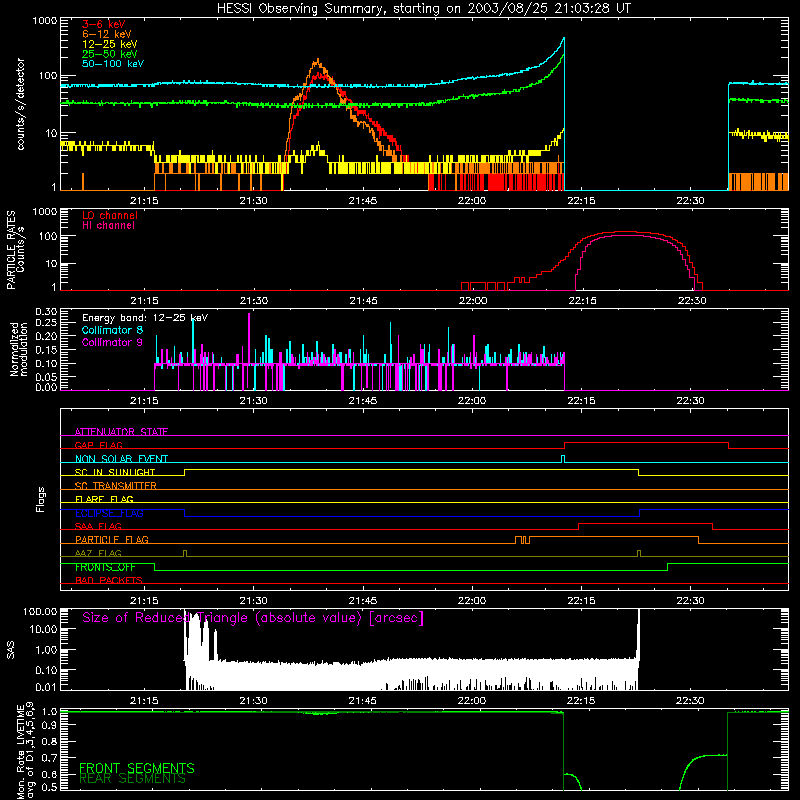Click the 6-12 keV flare peak
This screenshot has height=800, width=800.
click(318, 60)
